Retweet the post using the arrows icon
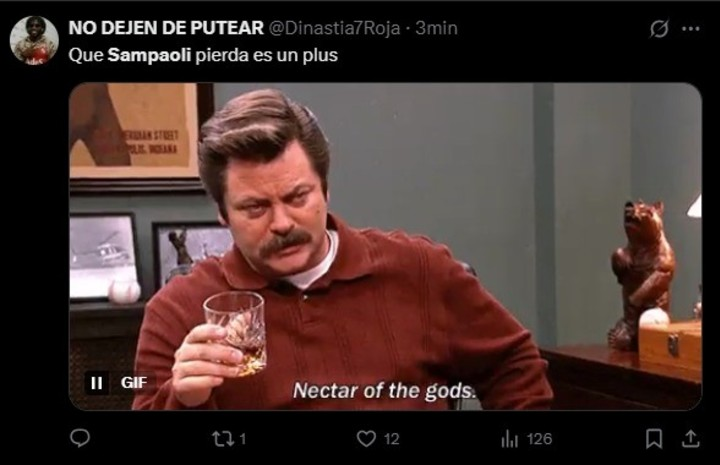 [222, 439]
